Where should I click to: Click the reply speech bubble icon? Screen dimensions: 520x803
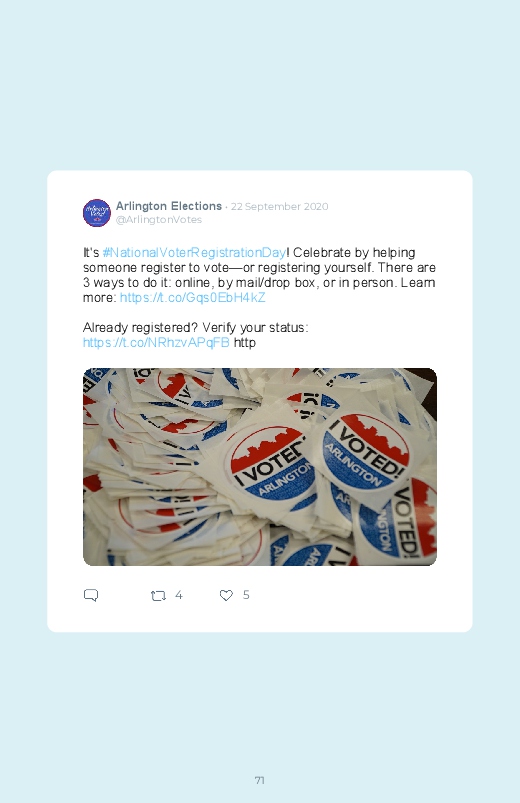tap(91, 595)
